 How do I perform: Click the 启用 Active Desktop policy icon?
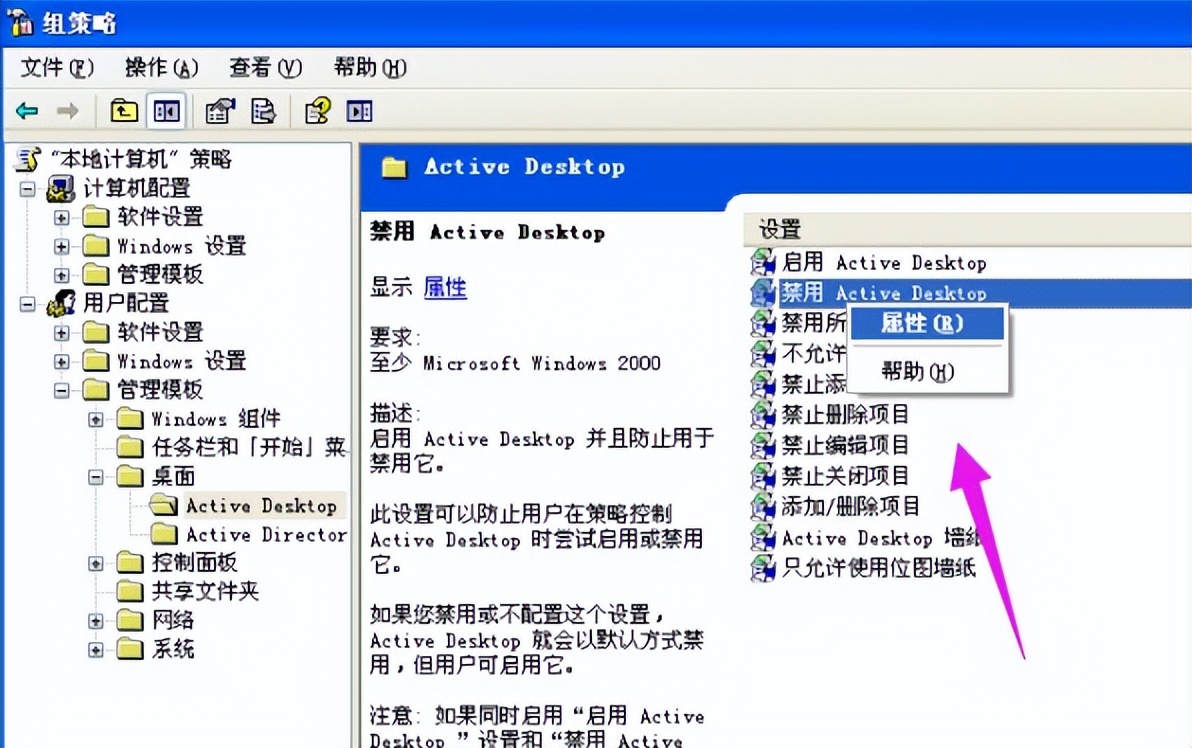pyautogui.click(x=762, y=262)
